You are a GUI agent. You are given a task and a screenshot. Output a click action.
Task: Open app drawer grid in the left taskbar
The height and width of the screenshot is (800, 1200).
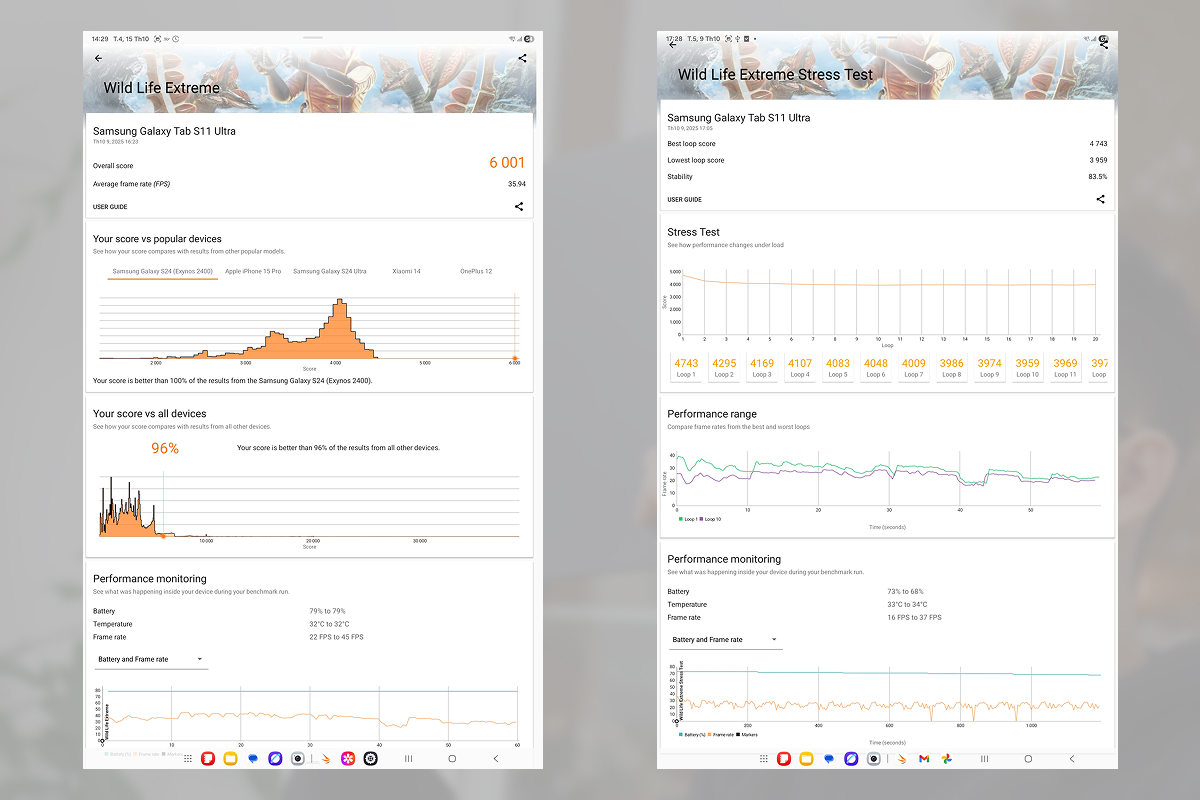pos(188,759)
